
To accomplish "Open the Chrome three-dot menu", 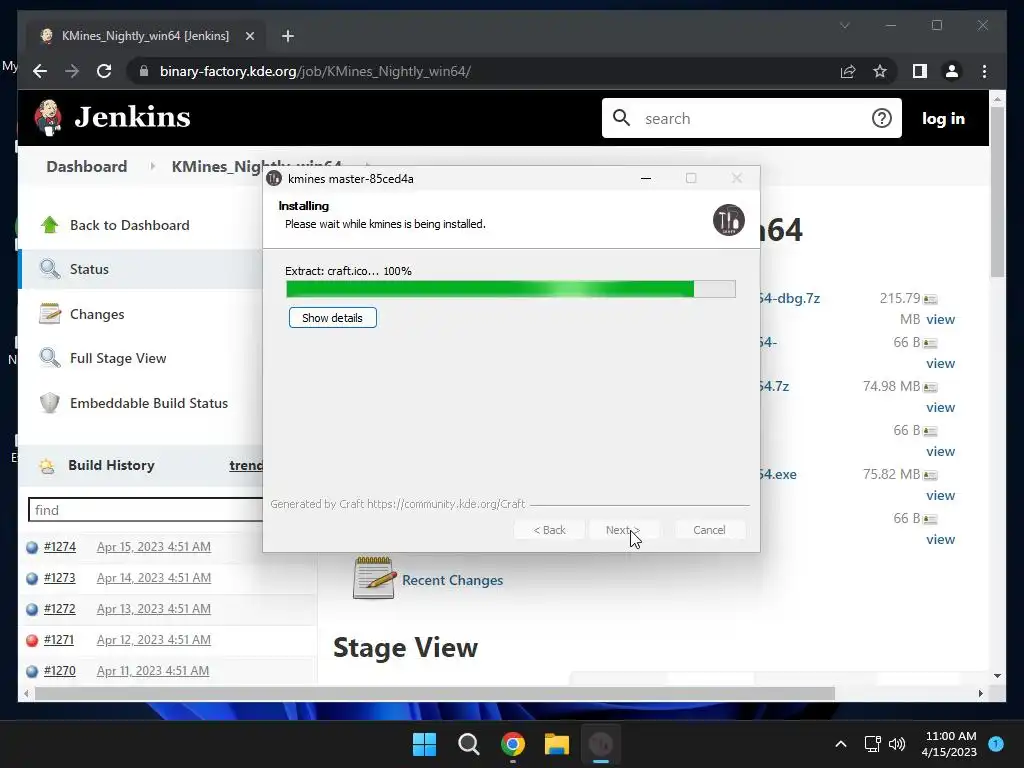I will click(x=984, y=71).
